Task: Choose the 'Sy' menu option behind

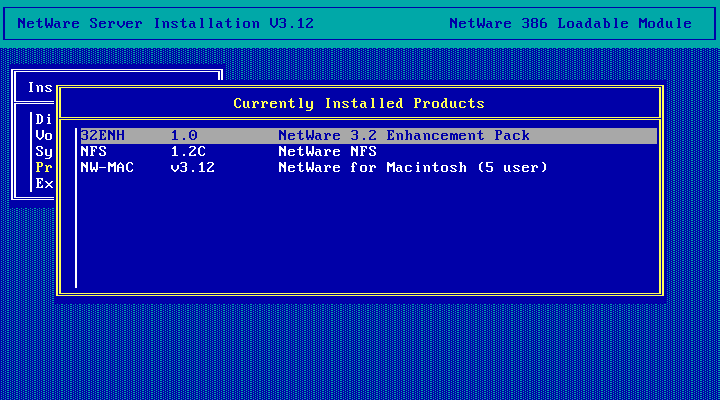Action: [x=44, y=152]
